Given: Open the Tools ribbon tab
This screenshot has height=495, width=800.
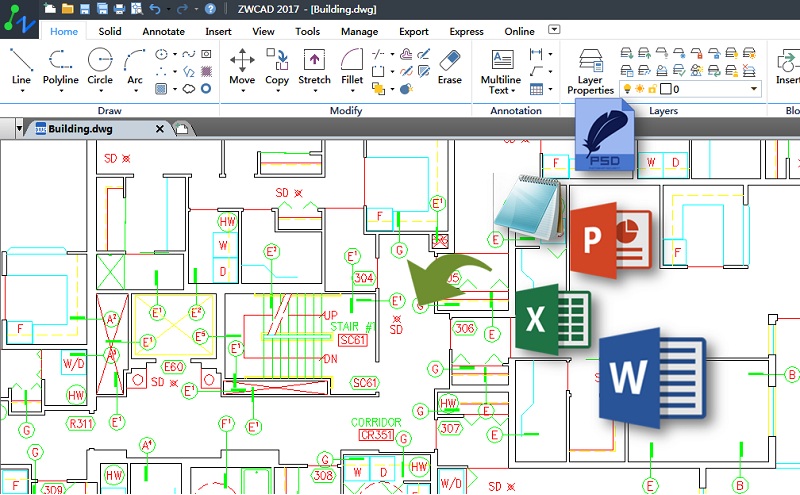Looking at the screenshot, I should (308, 31).
